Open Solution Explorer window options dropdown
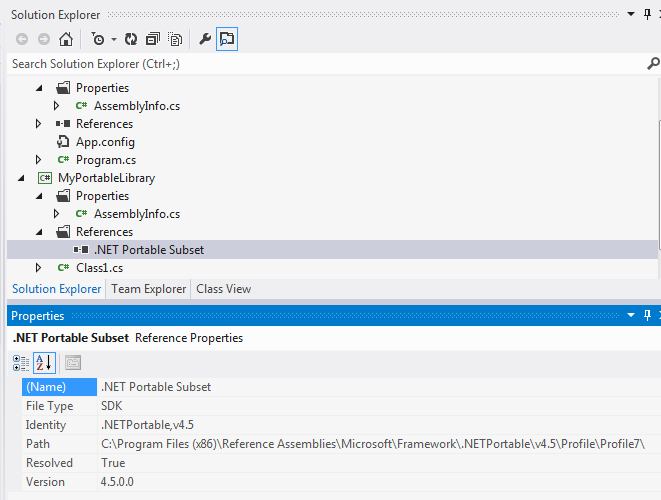This screenshot has width=661, height=500. pyautogui.click(x=631, y=14)
